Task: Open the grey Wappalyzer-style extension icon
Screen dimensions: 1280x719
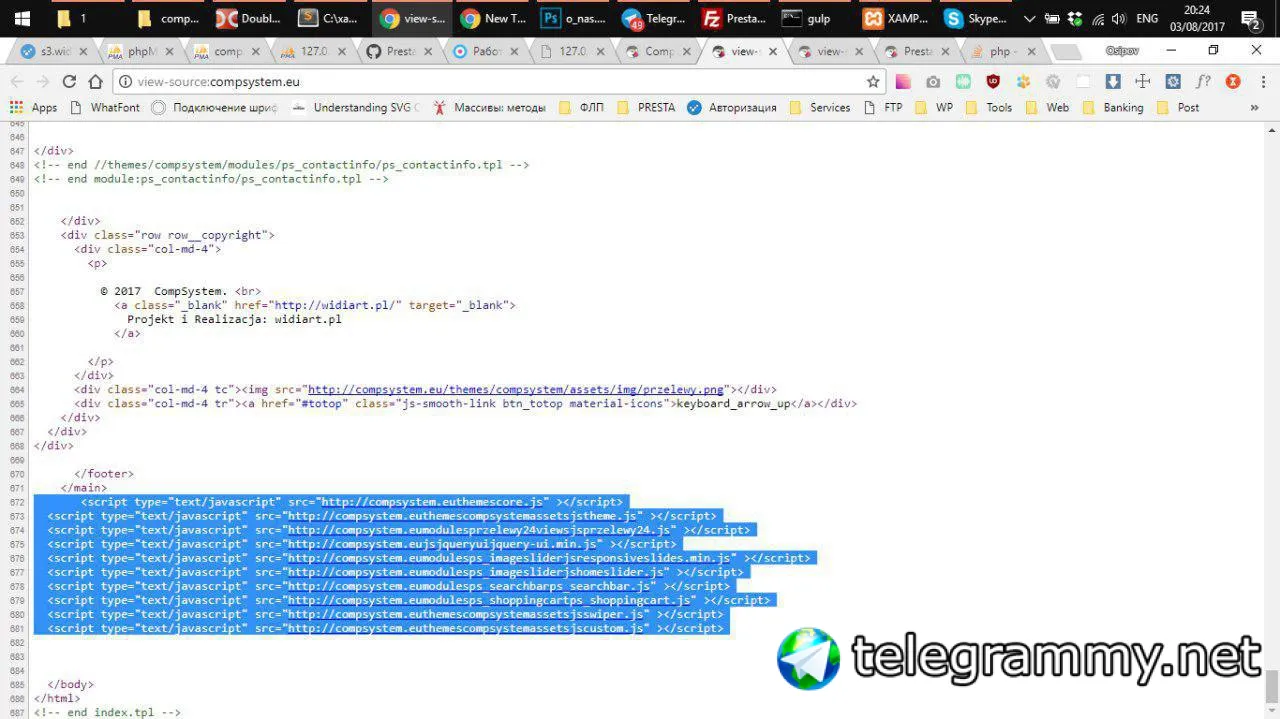Action: pyautogui.click(x=1053, y=82)
